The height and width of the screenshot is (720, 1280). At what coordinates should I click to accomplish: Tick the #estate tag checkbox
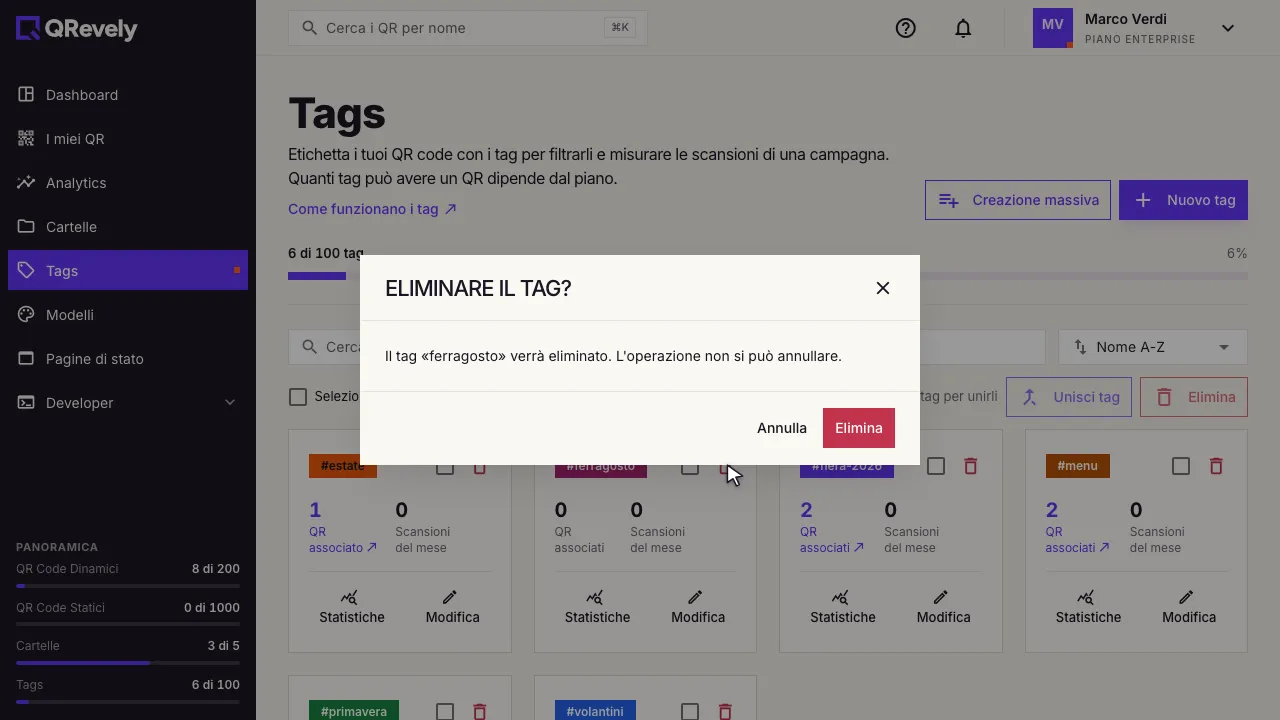pos(445,468)
